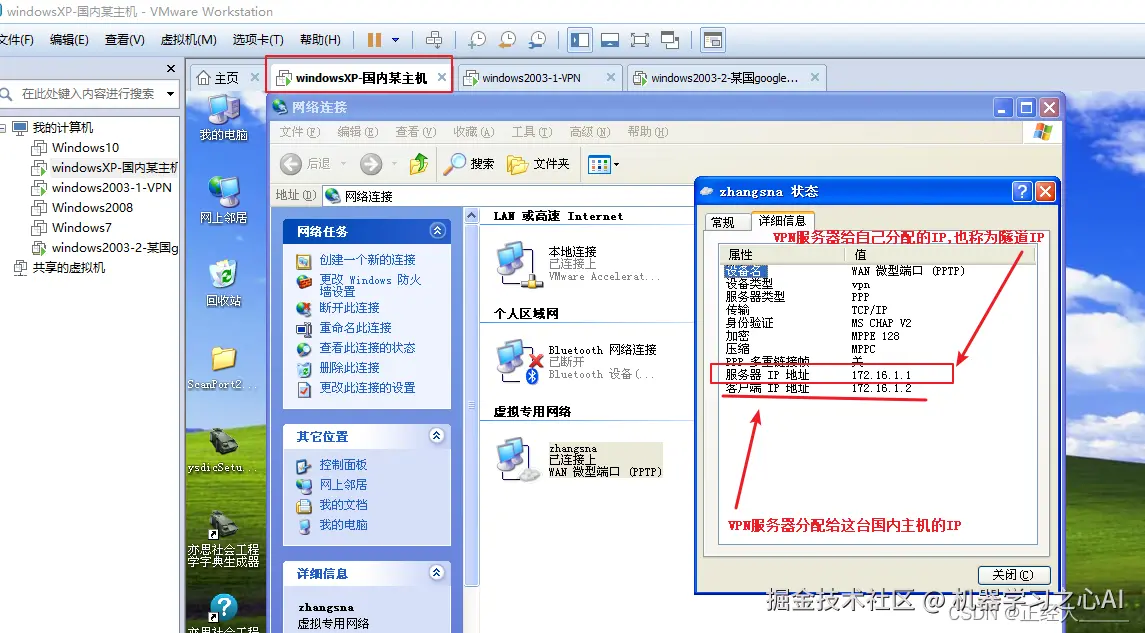
Task: Open 收藏(A) menu in 网络连接 window
Action: (473, 131)
